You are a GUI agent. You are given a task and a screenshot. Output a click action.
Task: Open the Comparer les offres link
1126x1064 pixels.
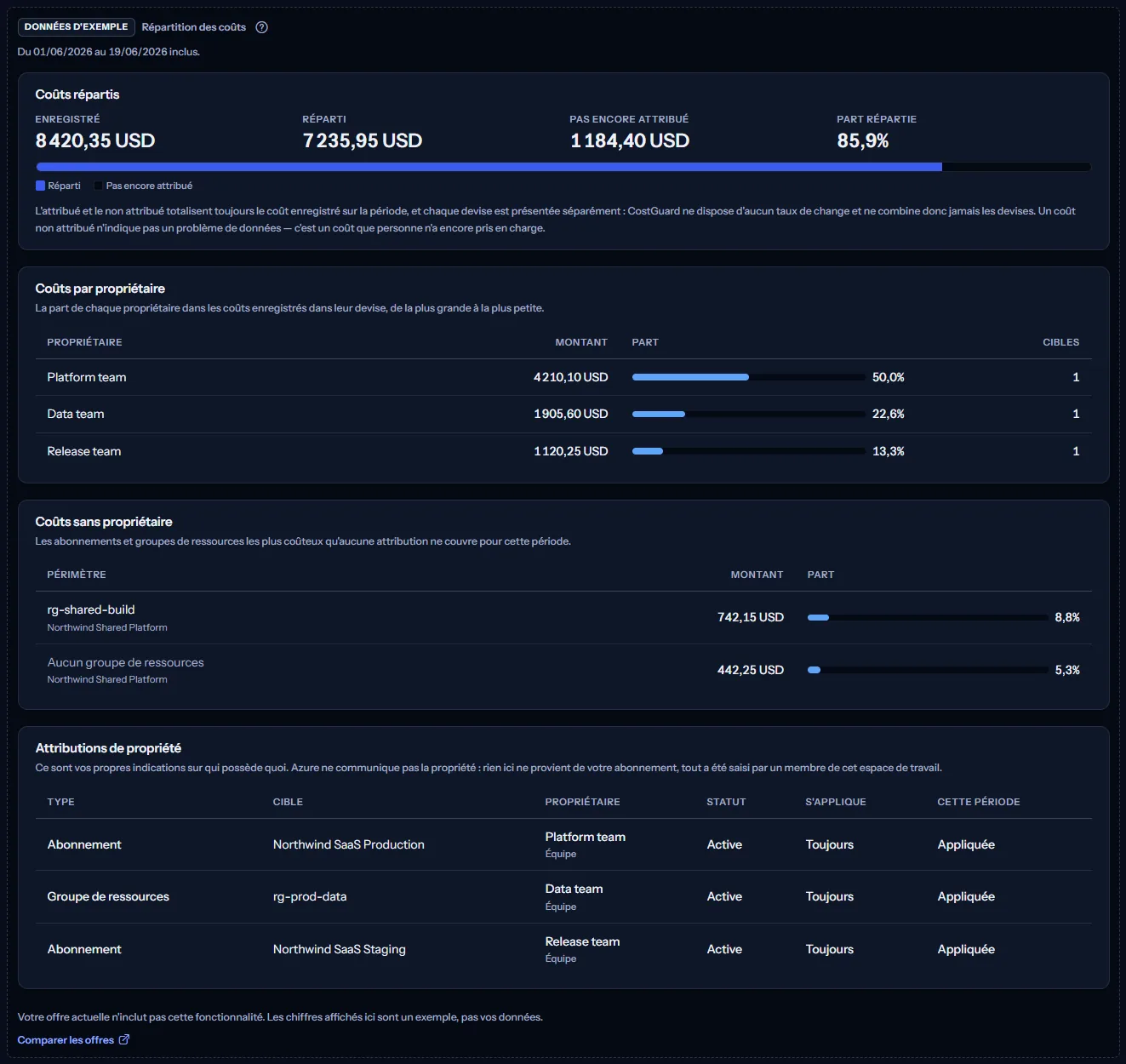click(73, 1040)
